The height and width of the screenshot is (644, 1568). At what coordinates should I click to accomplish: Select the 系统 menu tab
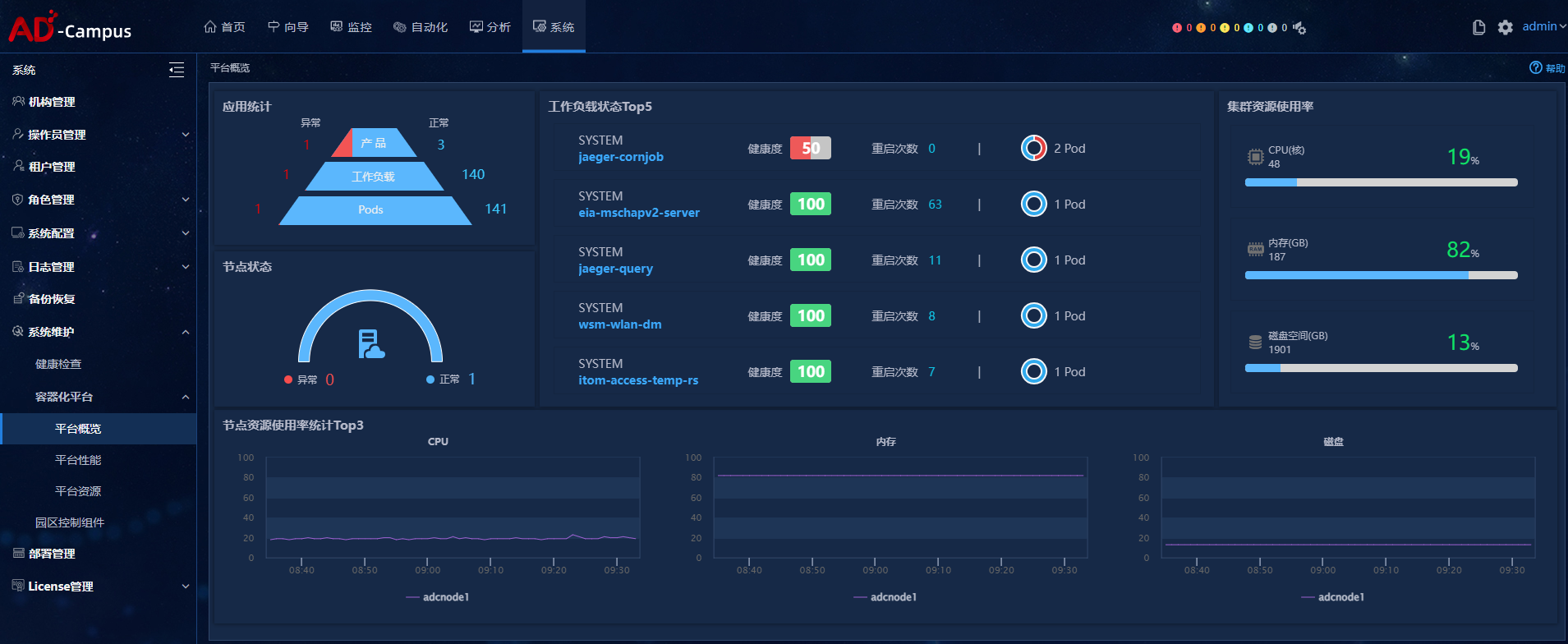(554, 27)
